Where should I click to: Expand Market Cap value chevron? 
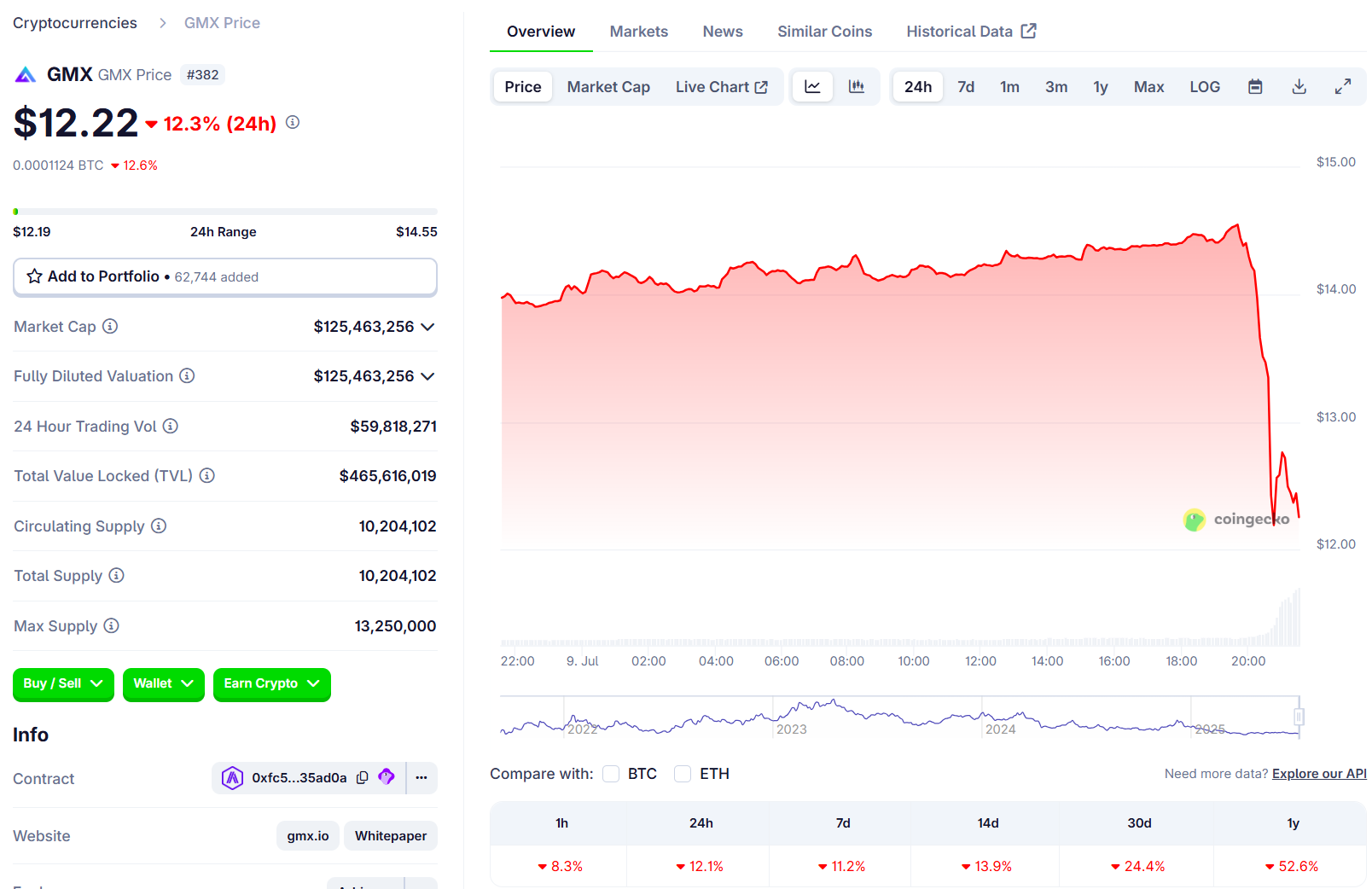pyautogui.click(x=427, y=327)
